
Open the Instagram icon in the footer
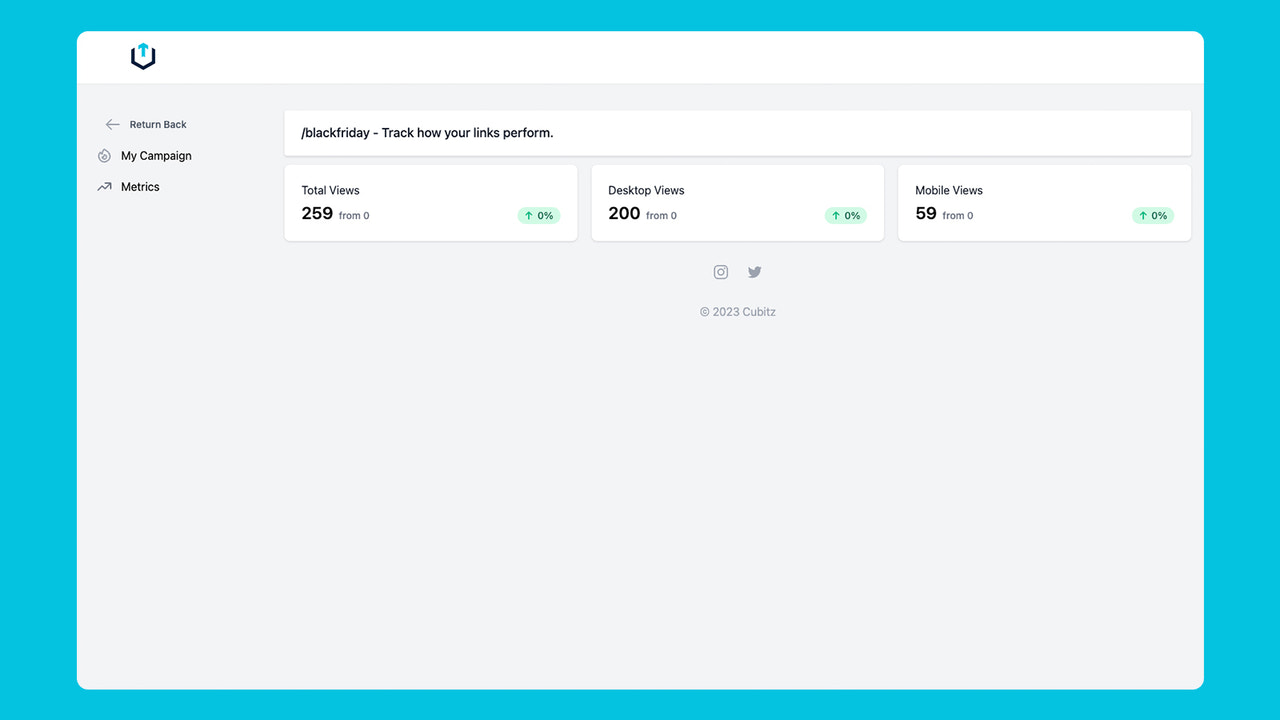(721, 271)
